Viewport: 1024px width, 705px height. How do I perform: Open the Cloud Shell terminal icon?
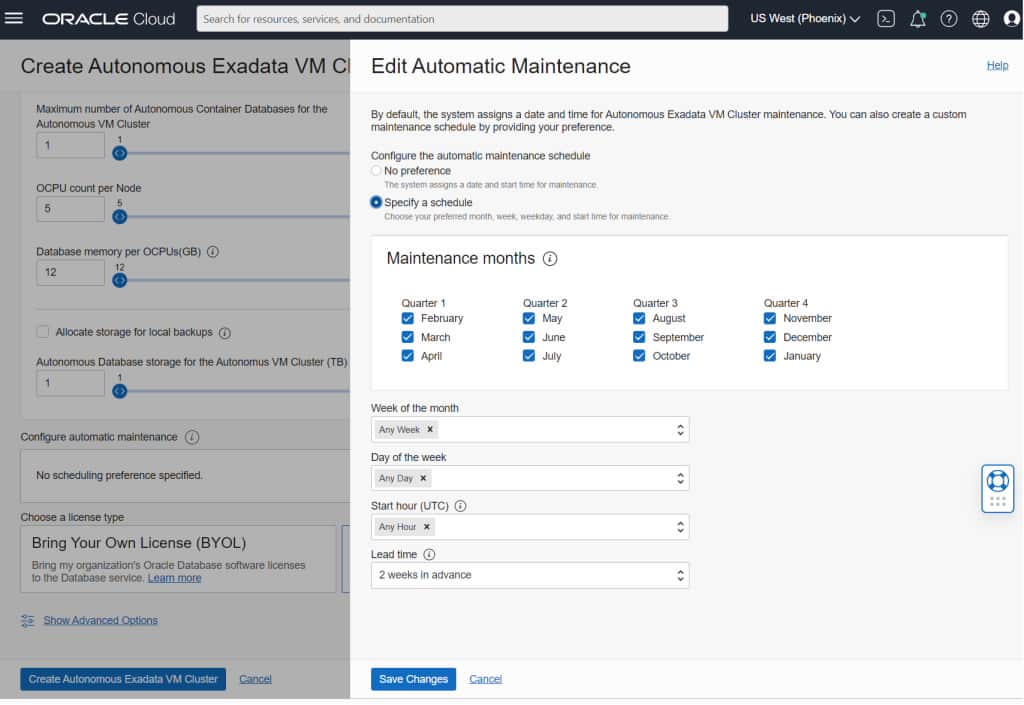click(885, 18)
